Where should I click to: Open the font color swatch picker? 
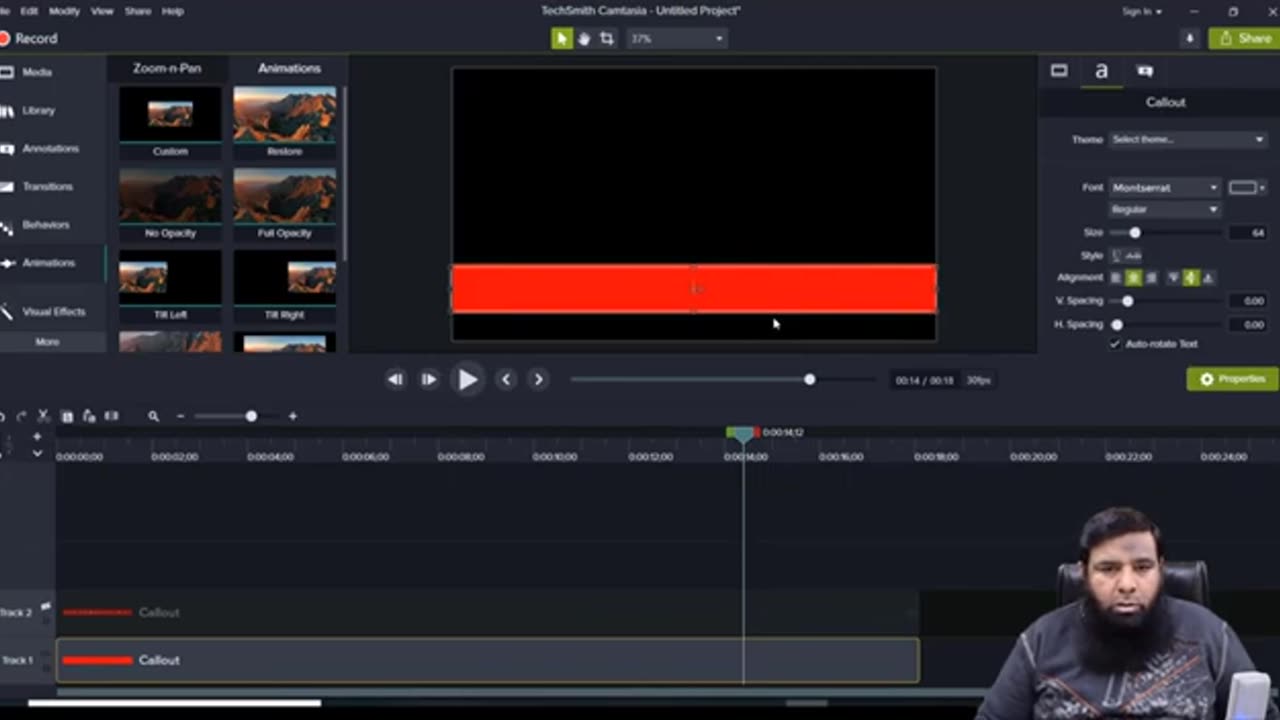[1247, 187]
